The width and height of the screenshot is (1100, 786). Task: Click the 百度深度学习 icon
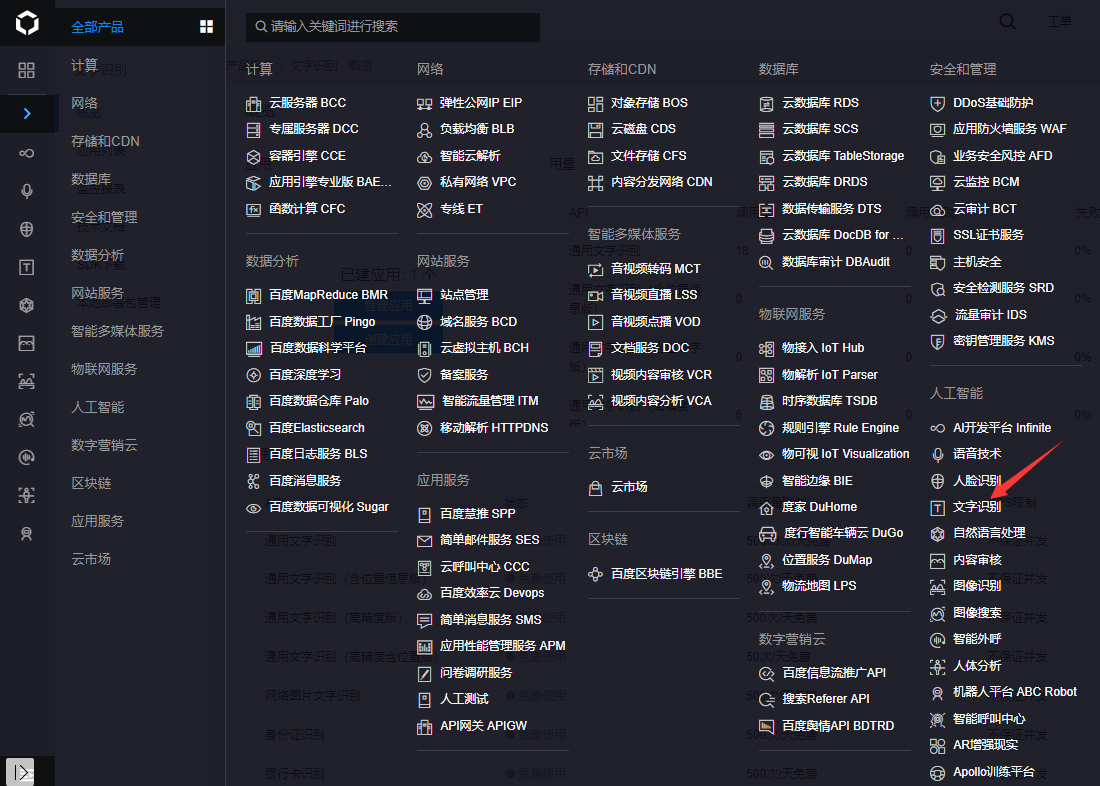tap(253, 375)
